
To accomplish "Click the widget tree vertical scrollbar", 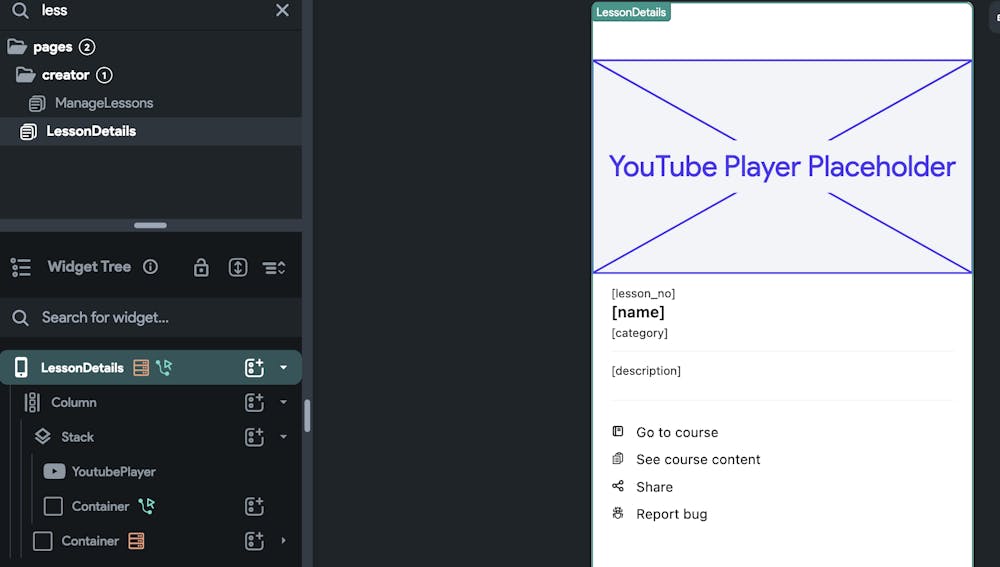I will [x=307, y=416].
